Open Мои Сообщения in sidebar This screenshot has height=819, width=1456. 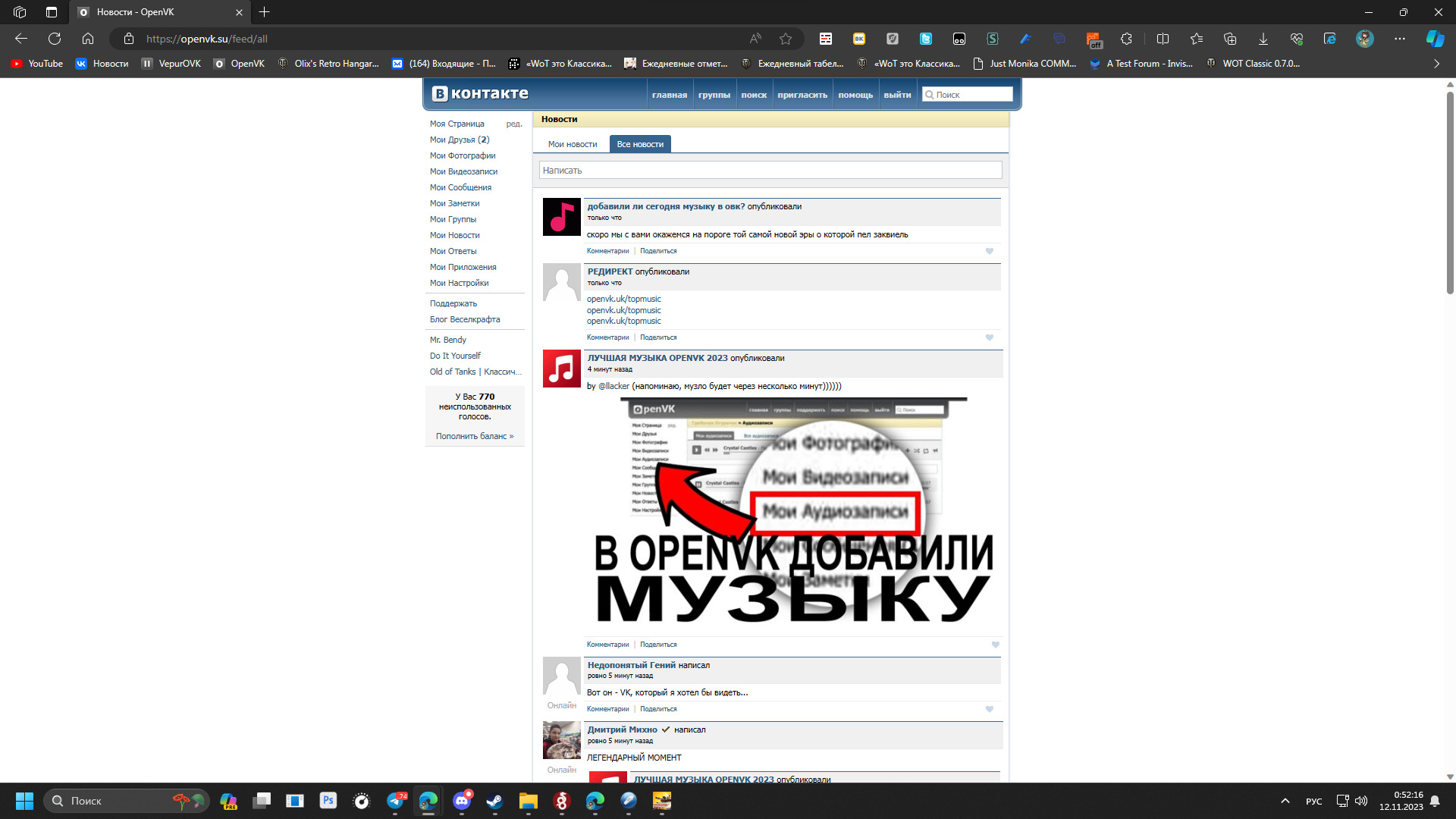coord(460,187)
